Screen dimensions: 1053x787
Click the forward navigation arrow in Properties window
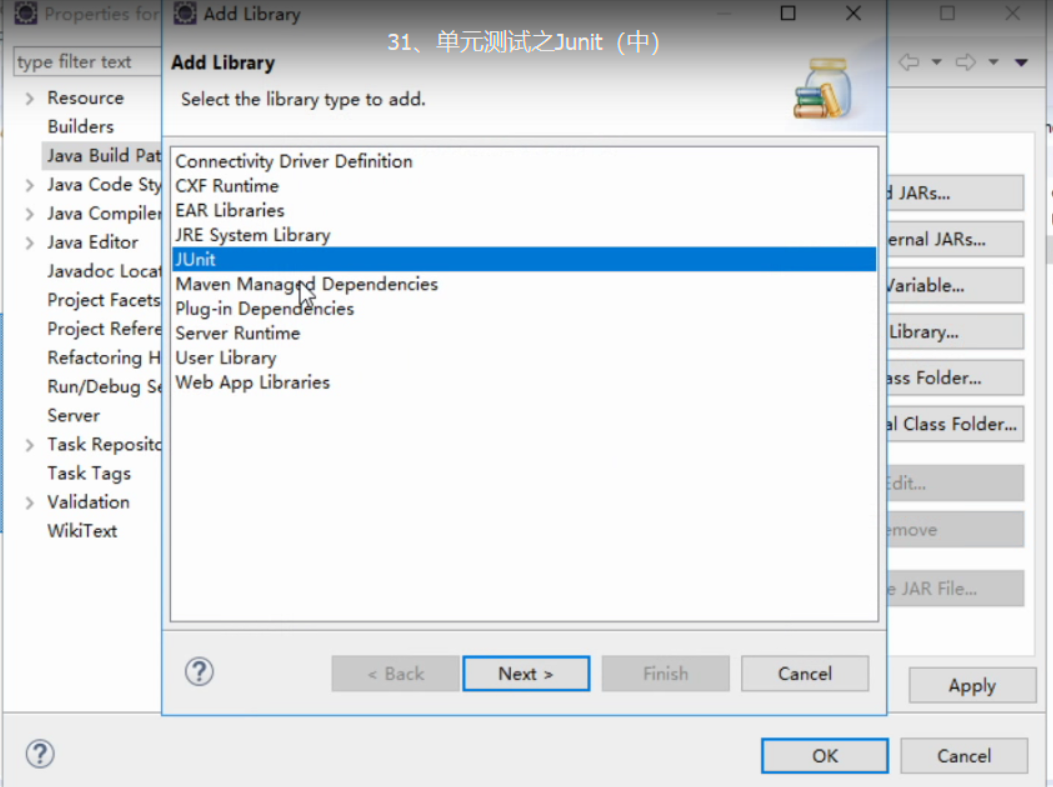966,62
